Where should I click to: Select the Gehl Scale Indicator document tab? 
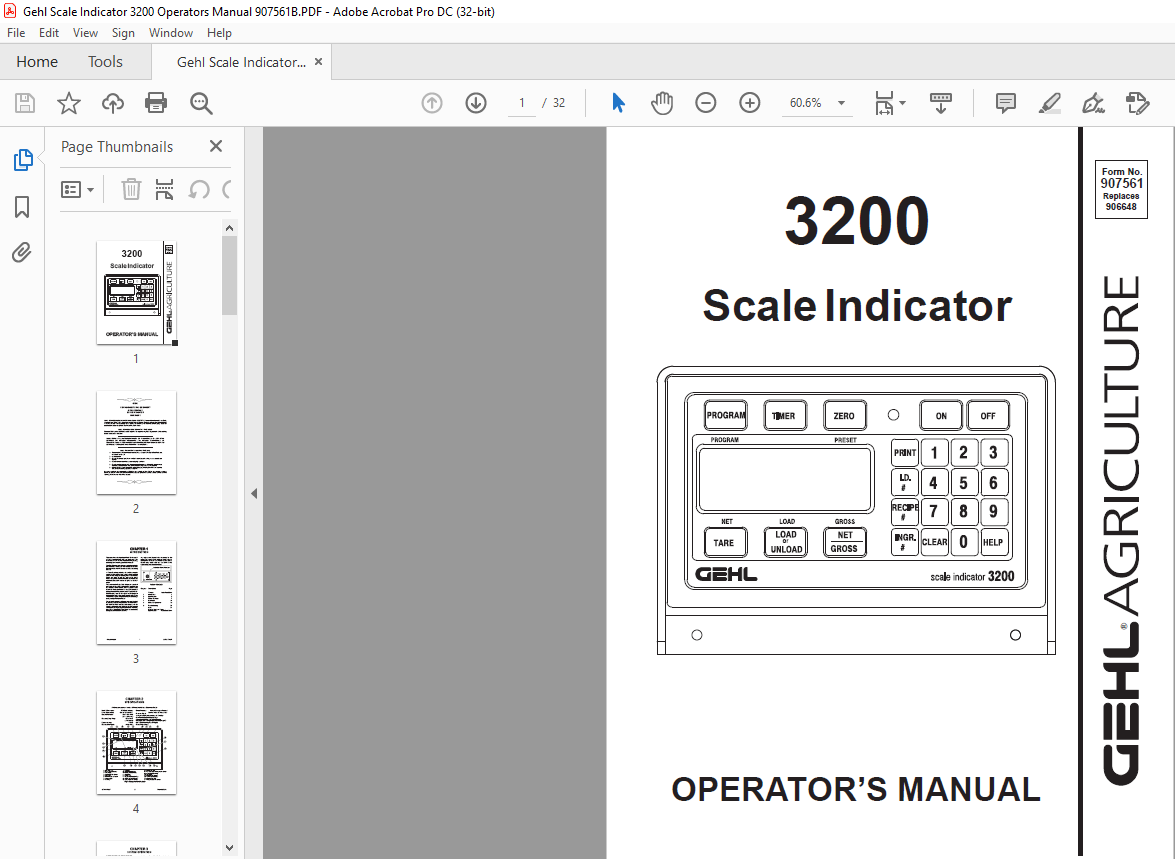click(x=241, y=62)
